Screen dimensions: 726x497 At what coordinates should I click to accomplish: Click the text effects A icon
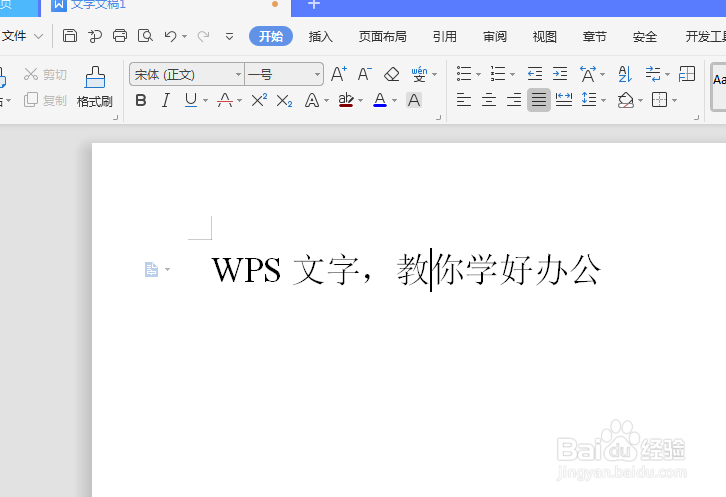point(312,100)
